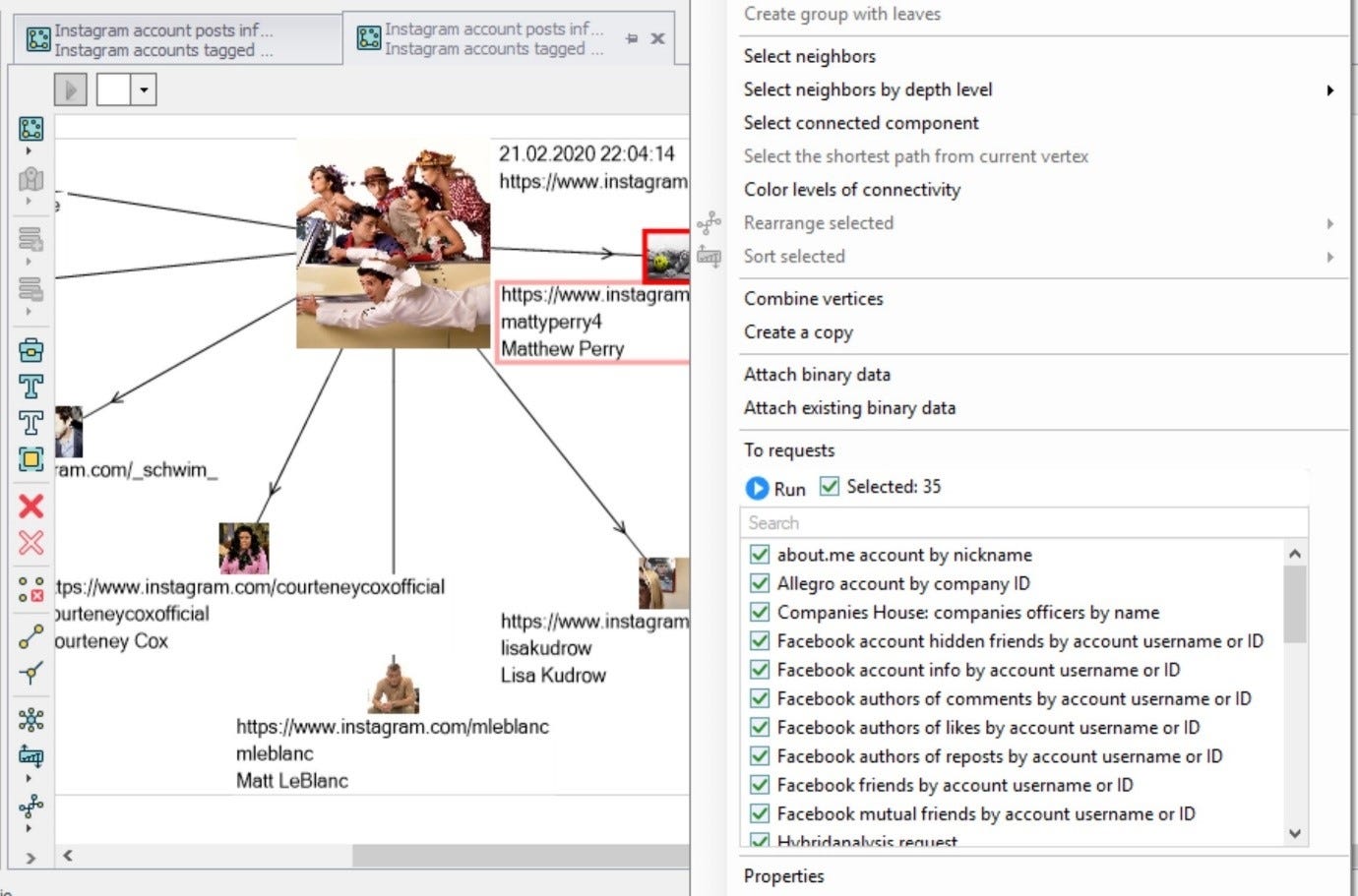This screenshot has height=896, width=1358.
Task: Click the outlined red X delete icon
Action: (31, 542)
